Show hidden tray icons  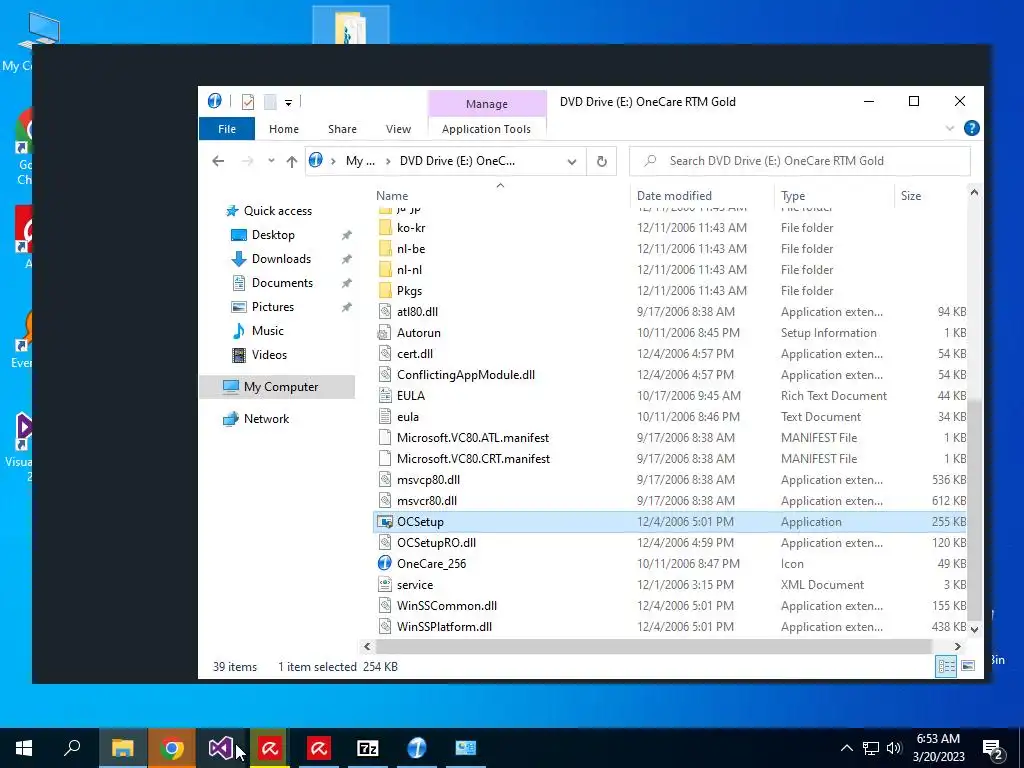coord(846,748)
